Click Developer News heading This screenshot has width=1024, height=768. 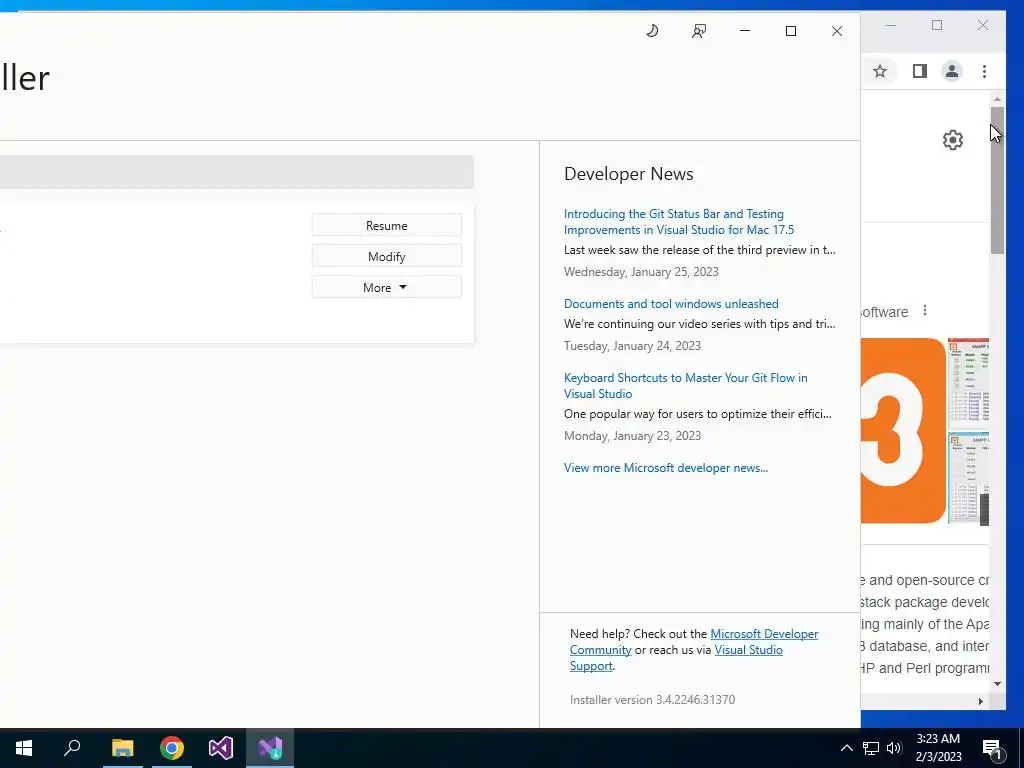628,174
